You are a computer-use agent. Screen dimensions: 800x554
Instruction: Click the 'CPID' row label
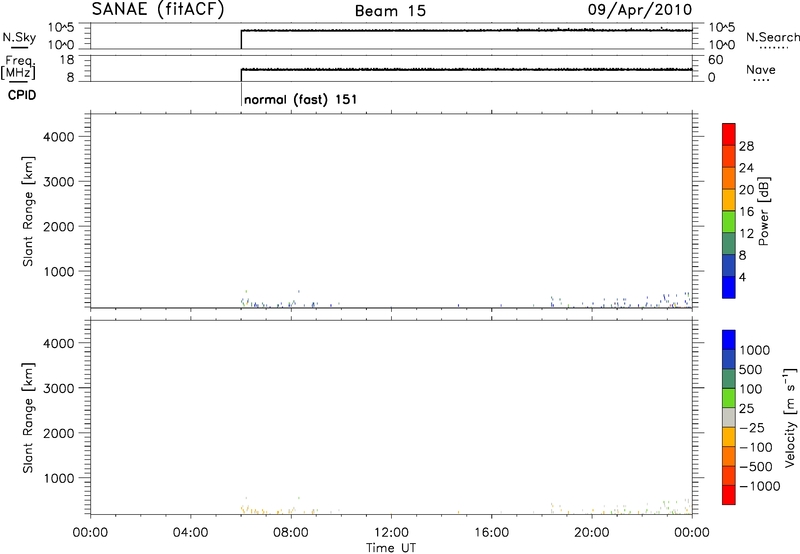(22, 95)
